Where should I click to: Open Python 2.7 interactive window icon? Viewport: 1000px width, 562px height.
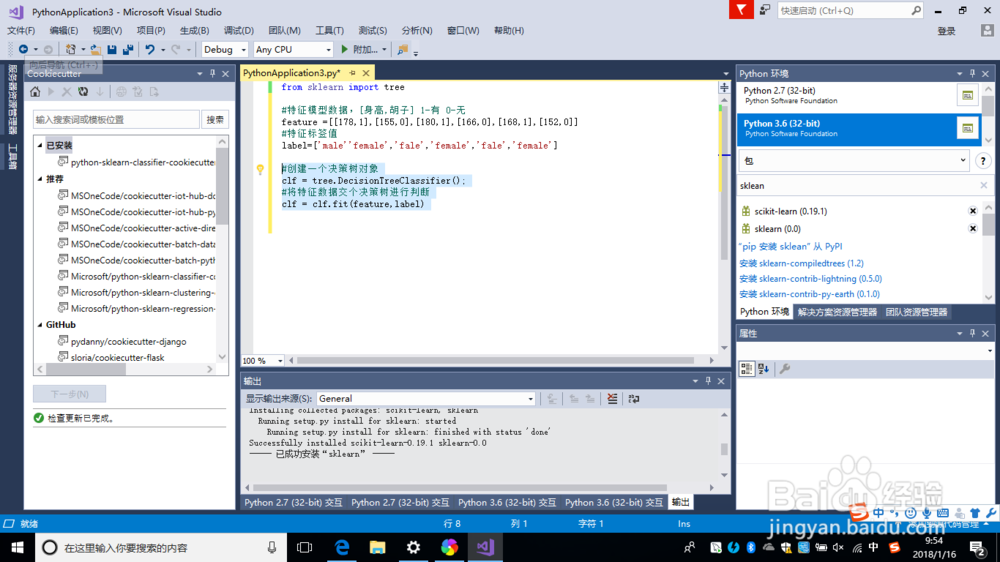click(967, 96)
